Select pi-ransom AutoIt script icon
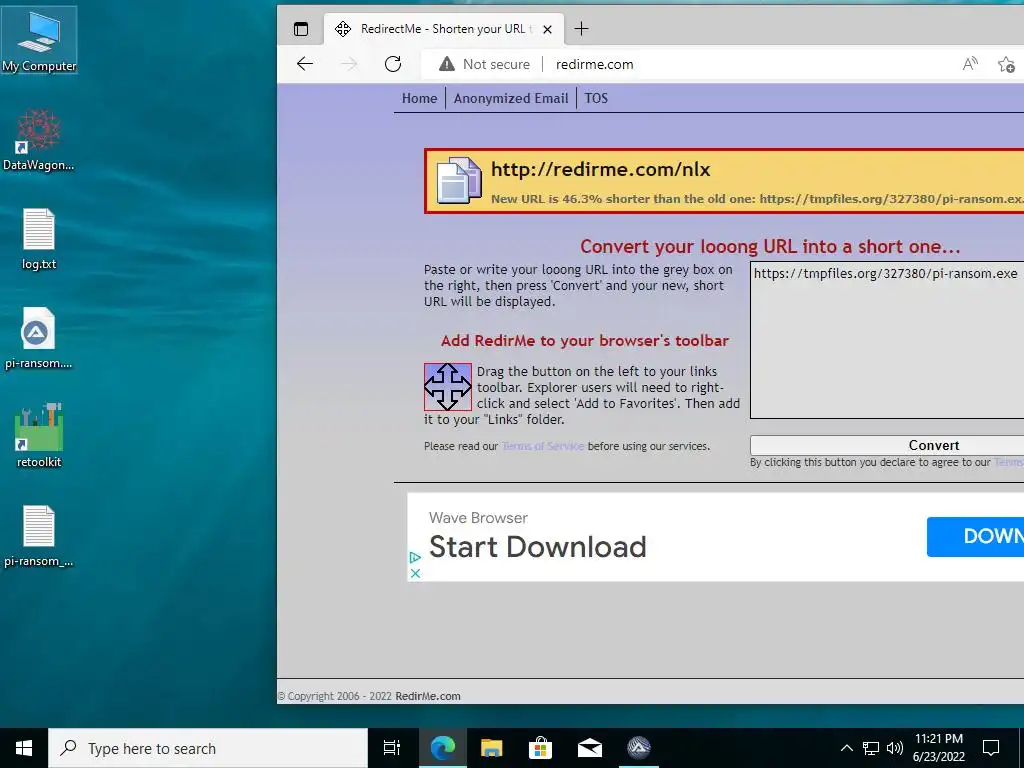Viewport: 1024px width, 768px height. [39, 338]
